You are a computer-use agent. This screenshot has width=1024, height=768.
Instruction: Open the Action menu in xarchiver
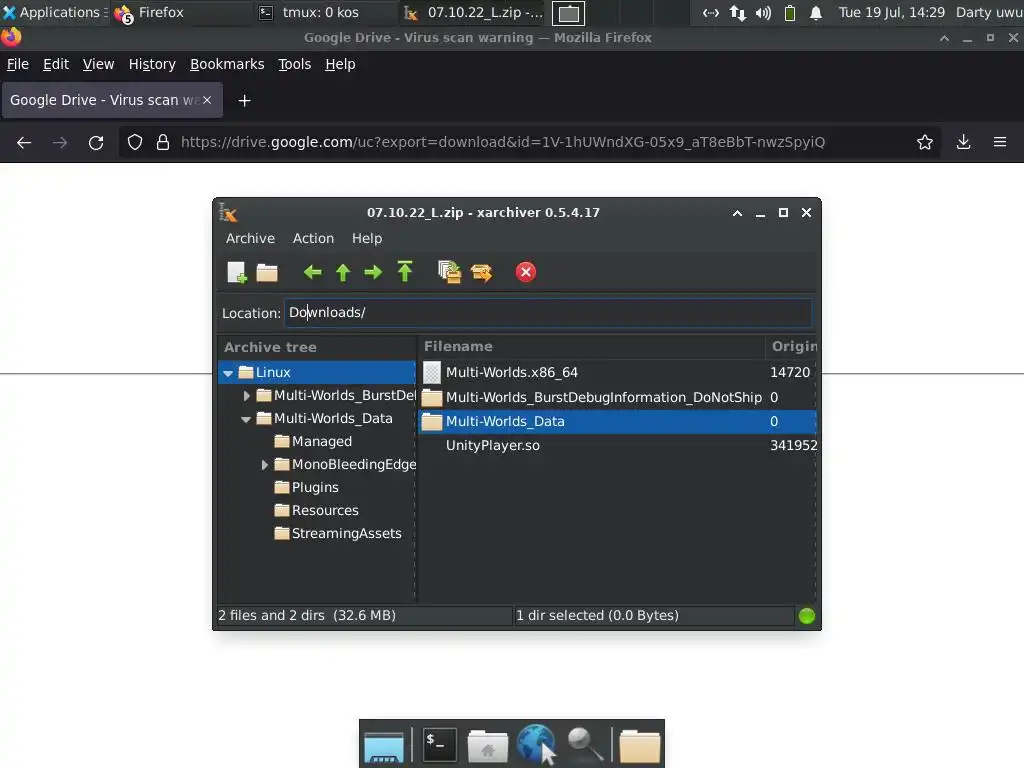(313, 238)
